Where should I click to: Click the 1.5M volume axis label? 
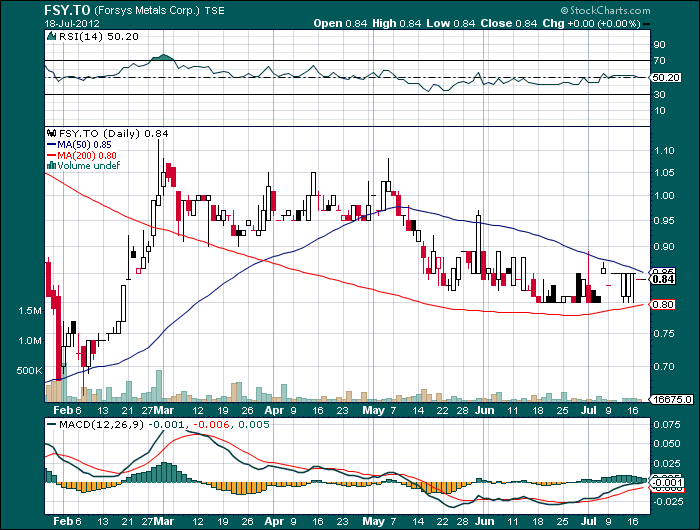tap(29, 311)
